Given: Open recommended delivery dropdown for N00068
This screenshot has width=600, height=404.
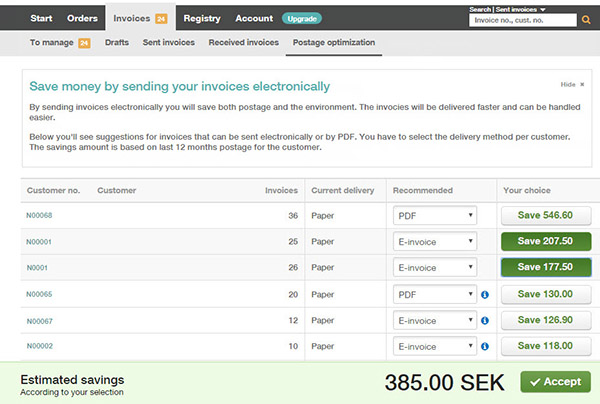Looking at the screenshot, I should coord(435,216).
